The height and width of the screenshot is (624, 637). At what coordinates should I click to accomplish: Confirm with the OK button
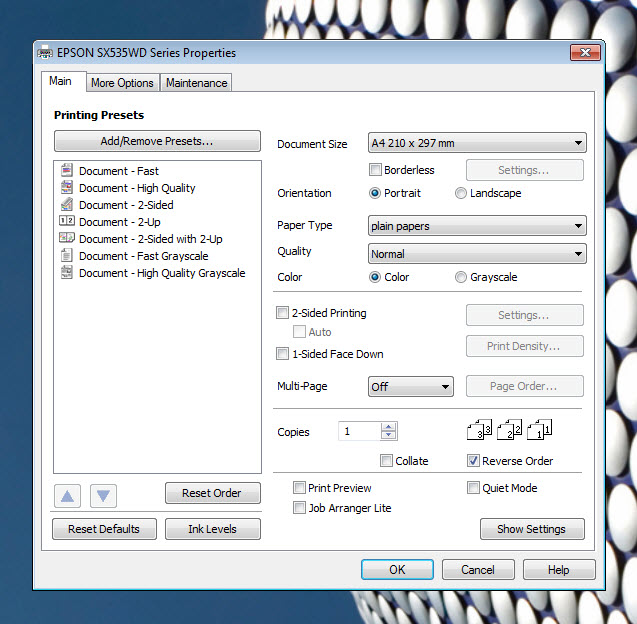pos(397,570)
